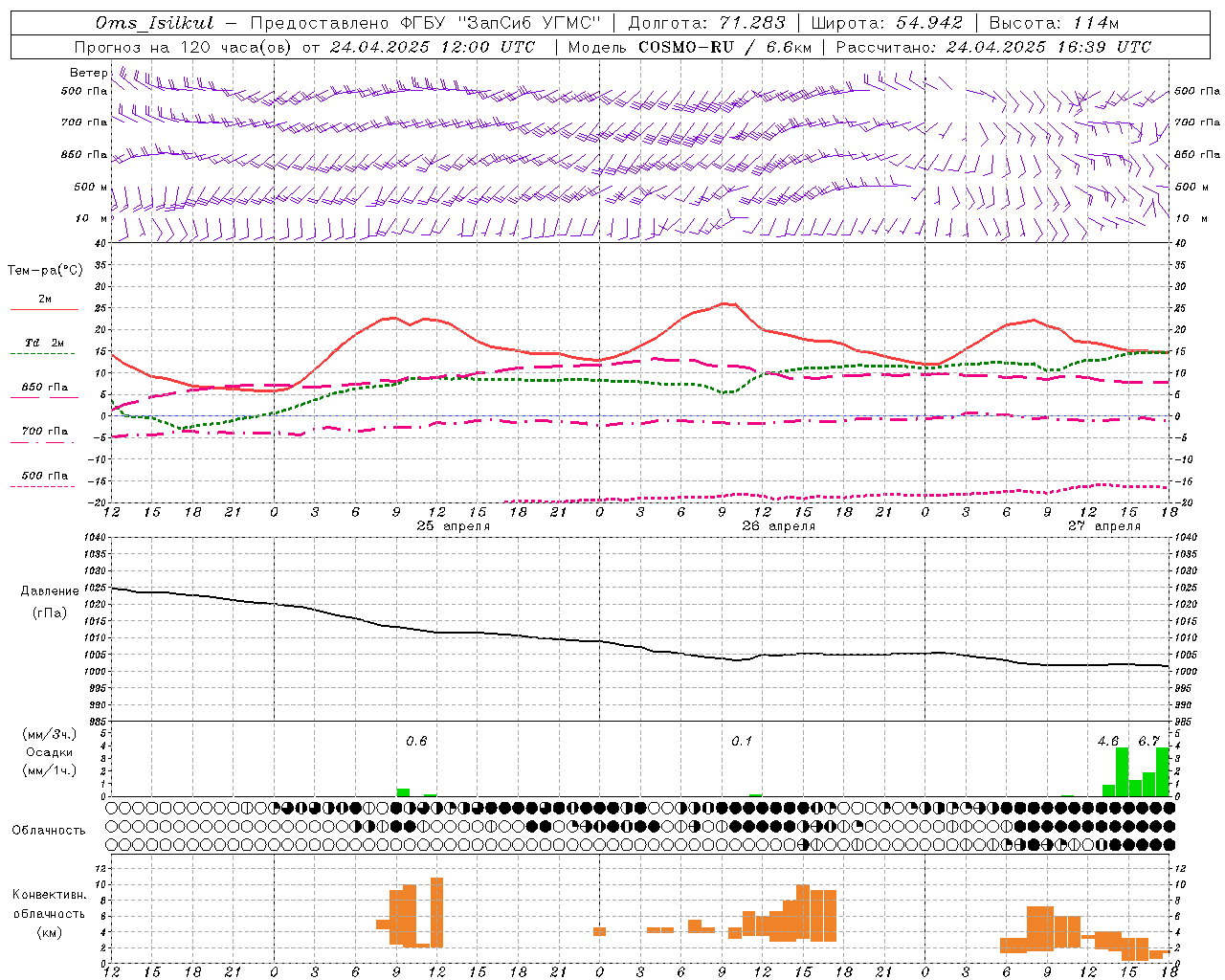This screenshot has height=980, width=1225.
Task: Select the Давление pressure panel label
Action: tap(50, 591)
